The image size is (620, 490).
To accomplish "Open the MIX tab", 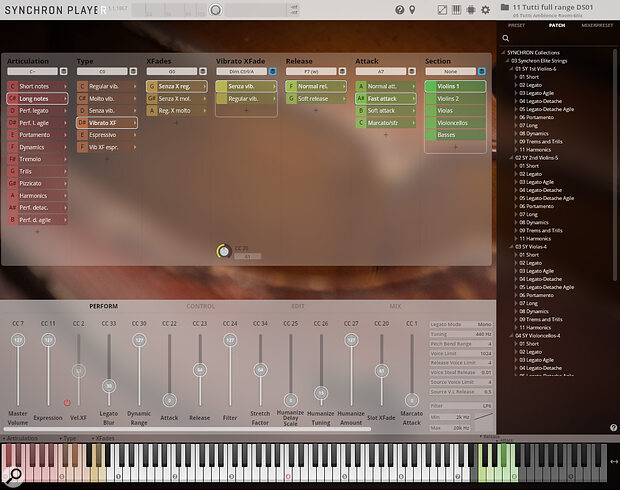I will coord(395,306).
